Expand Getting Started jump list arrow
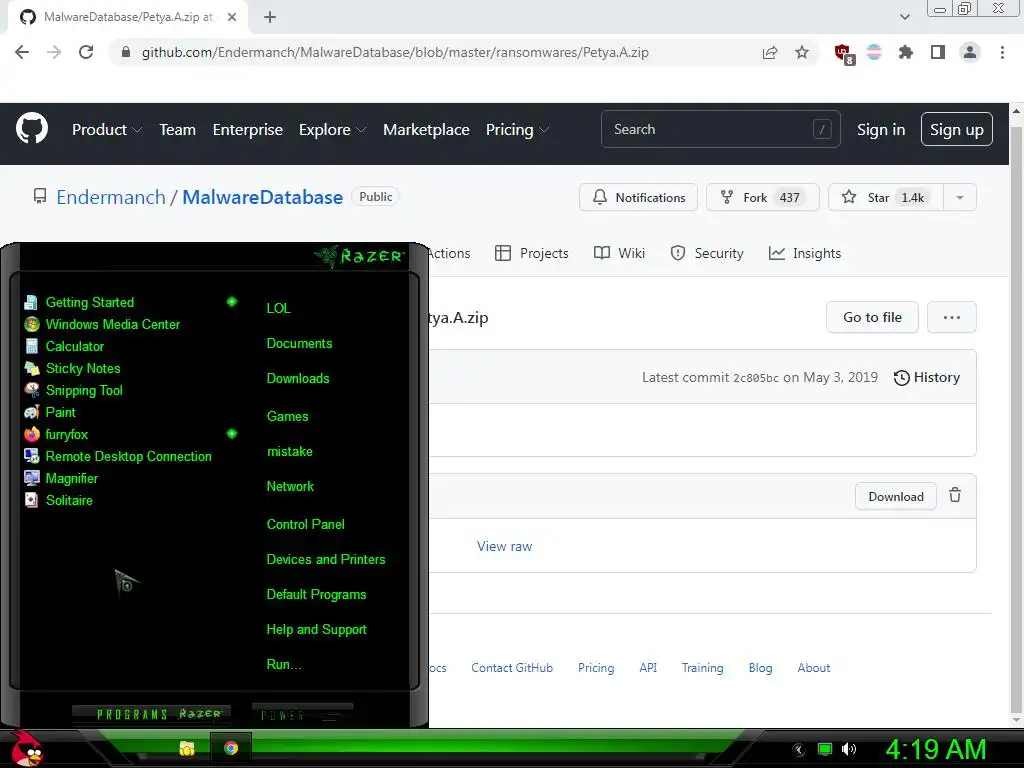This screenshot has width=1024, height=768. point(232,302)
